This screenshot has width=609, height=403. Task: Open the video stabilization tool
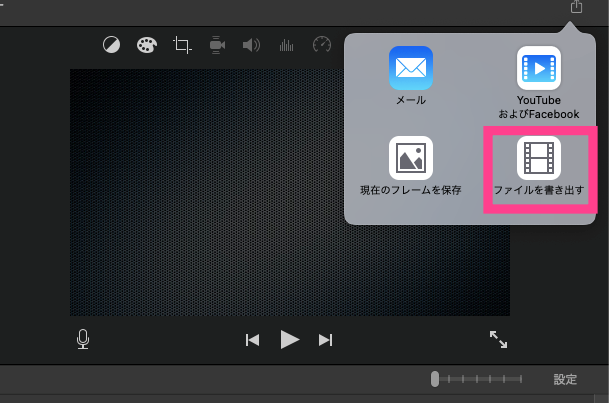click(x=217, y=45)
